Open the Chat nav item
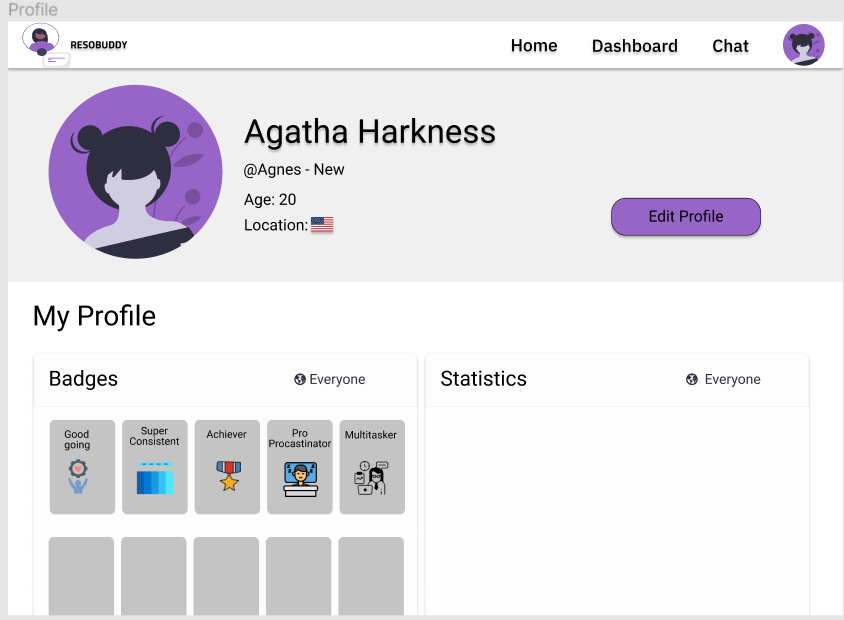Viewport: 844px width, 620px height. [730, 46]
